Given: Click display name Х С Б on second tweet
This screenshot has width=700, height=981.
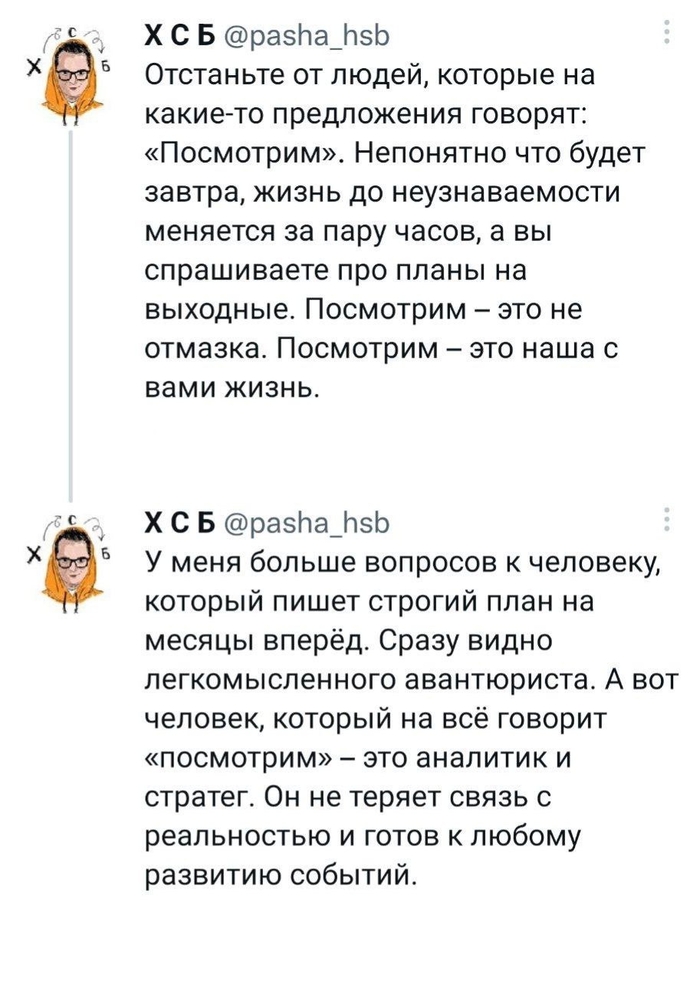Looking at the screenshot, I should click(x=180, y=523).
